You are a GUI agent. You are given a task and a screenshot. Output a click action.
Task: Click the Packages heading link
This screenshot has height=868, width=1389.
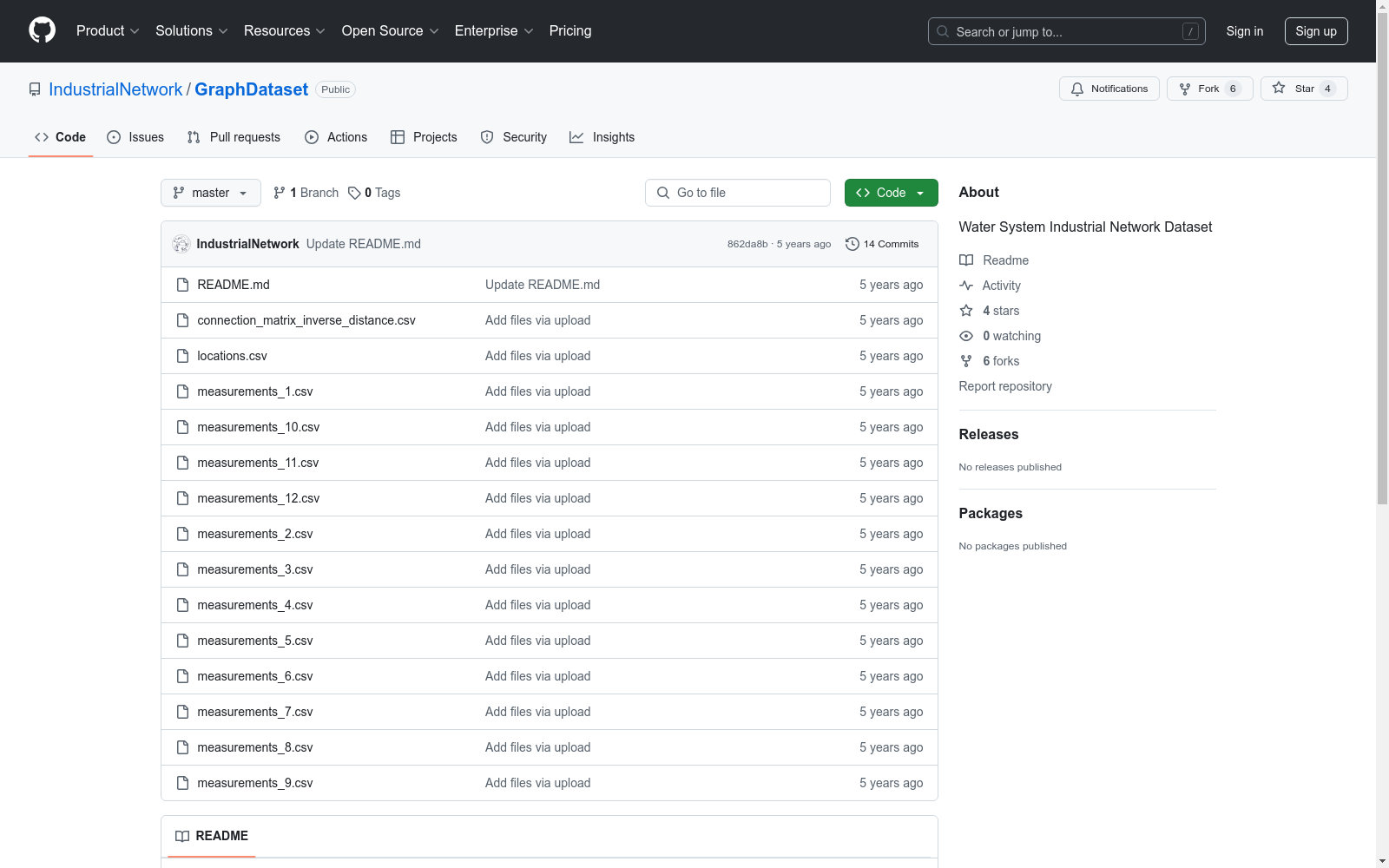[991, 513]
